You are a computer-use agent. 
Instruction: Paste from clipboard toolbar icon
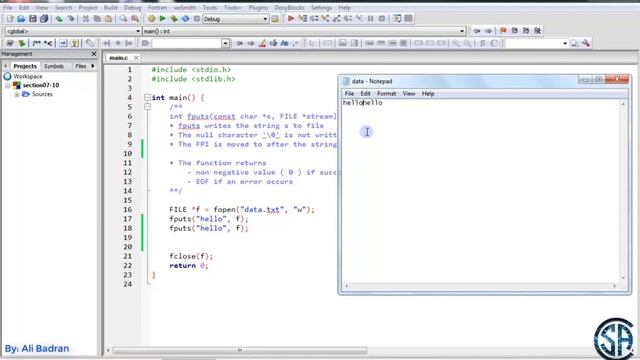tap(108, 19)
